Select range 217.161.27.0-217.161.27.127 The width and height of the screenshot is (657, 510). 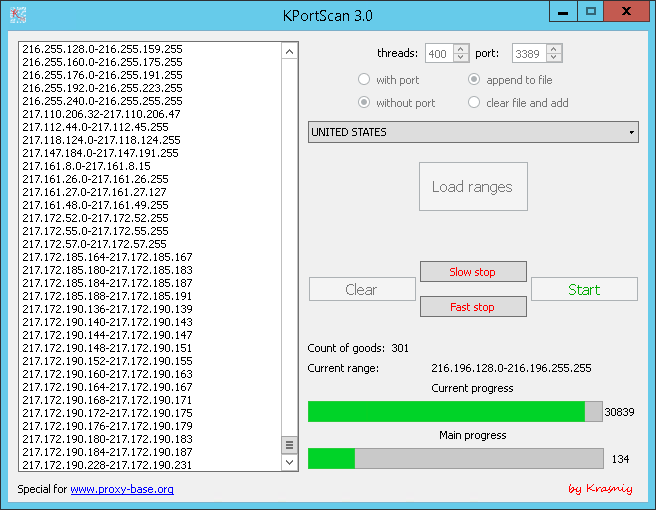(94, 192)
